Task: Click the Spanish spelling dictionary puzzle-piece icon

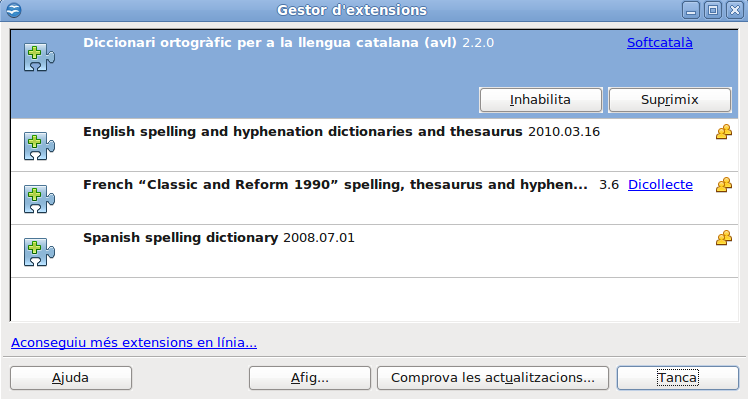Action: (39, 252)
